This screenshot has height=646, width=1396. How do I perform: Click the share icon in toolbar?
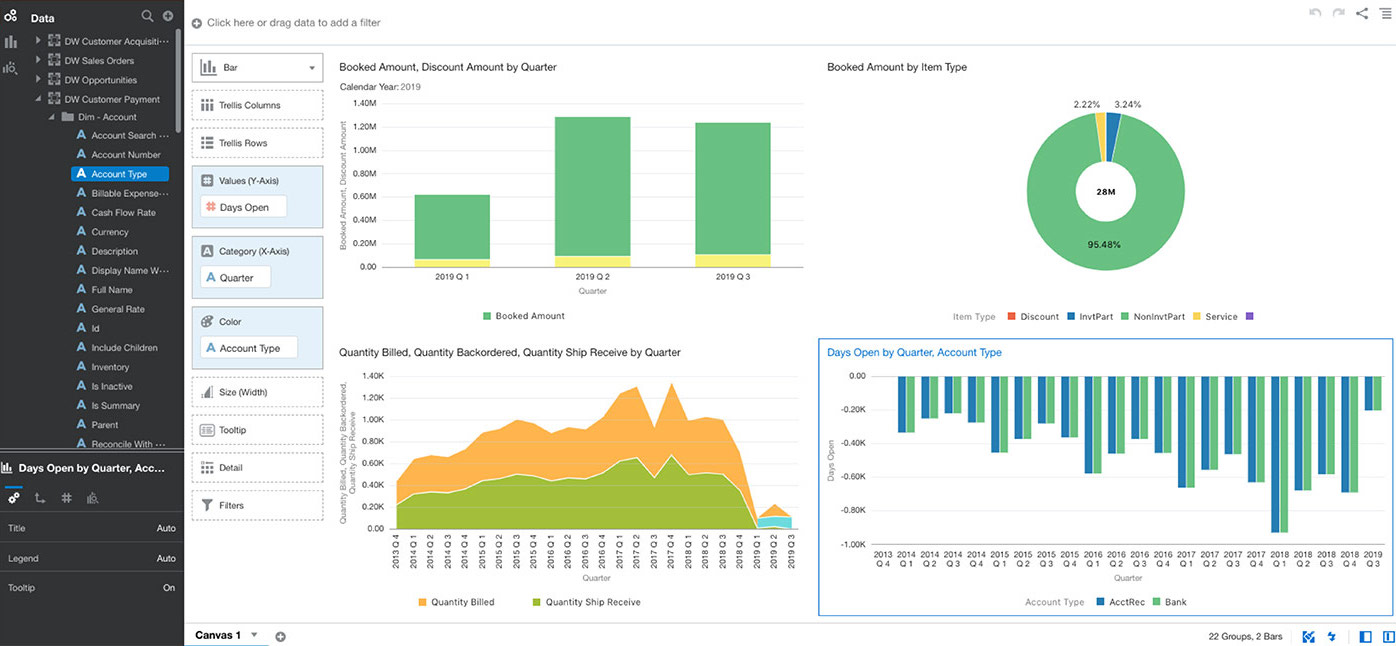pos(1362,13)
